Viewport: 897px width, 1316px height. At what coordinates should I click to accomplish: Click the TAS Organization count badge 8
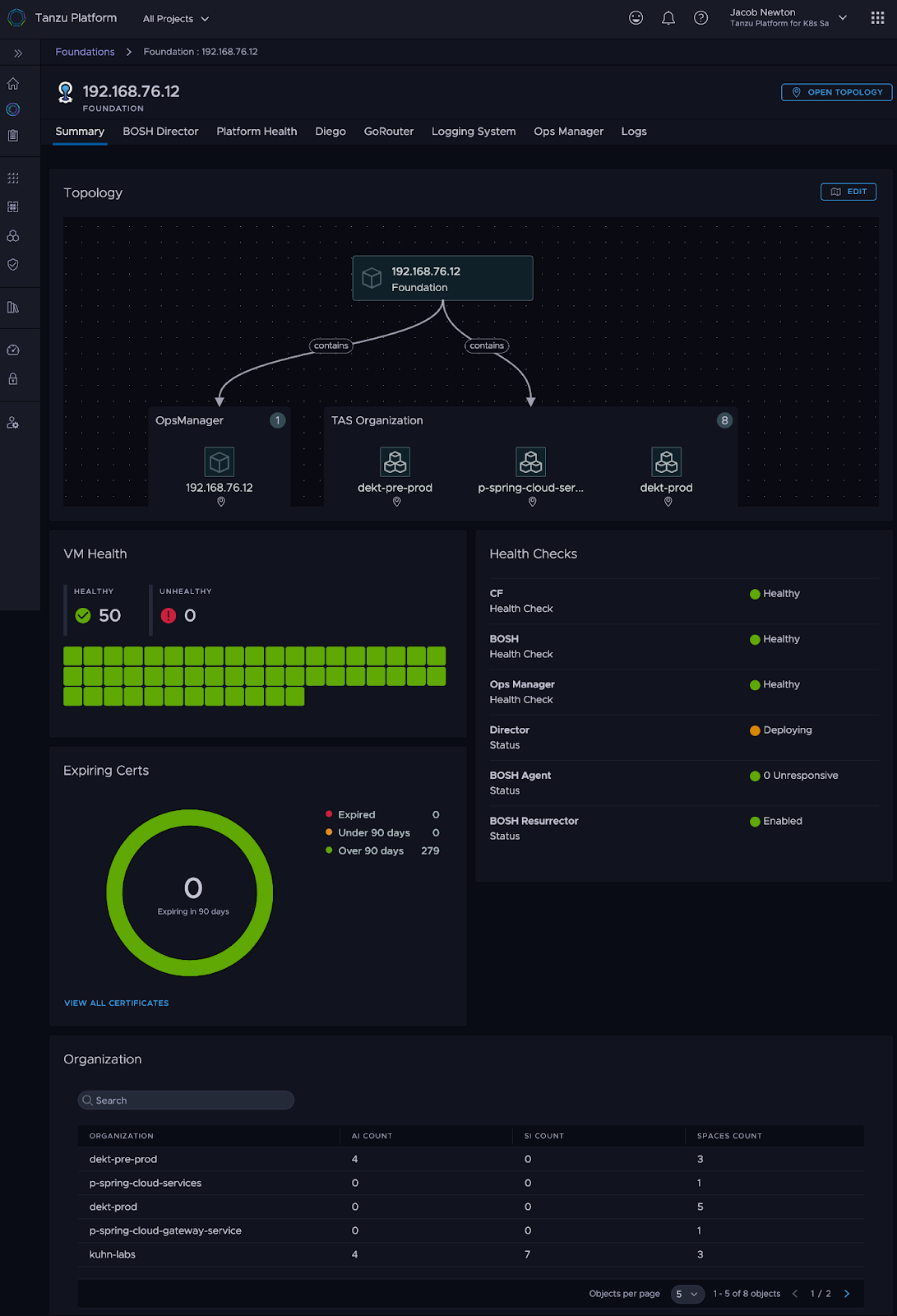tap(724, 420)
